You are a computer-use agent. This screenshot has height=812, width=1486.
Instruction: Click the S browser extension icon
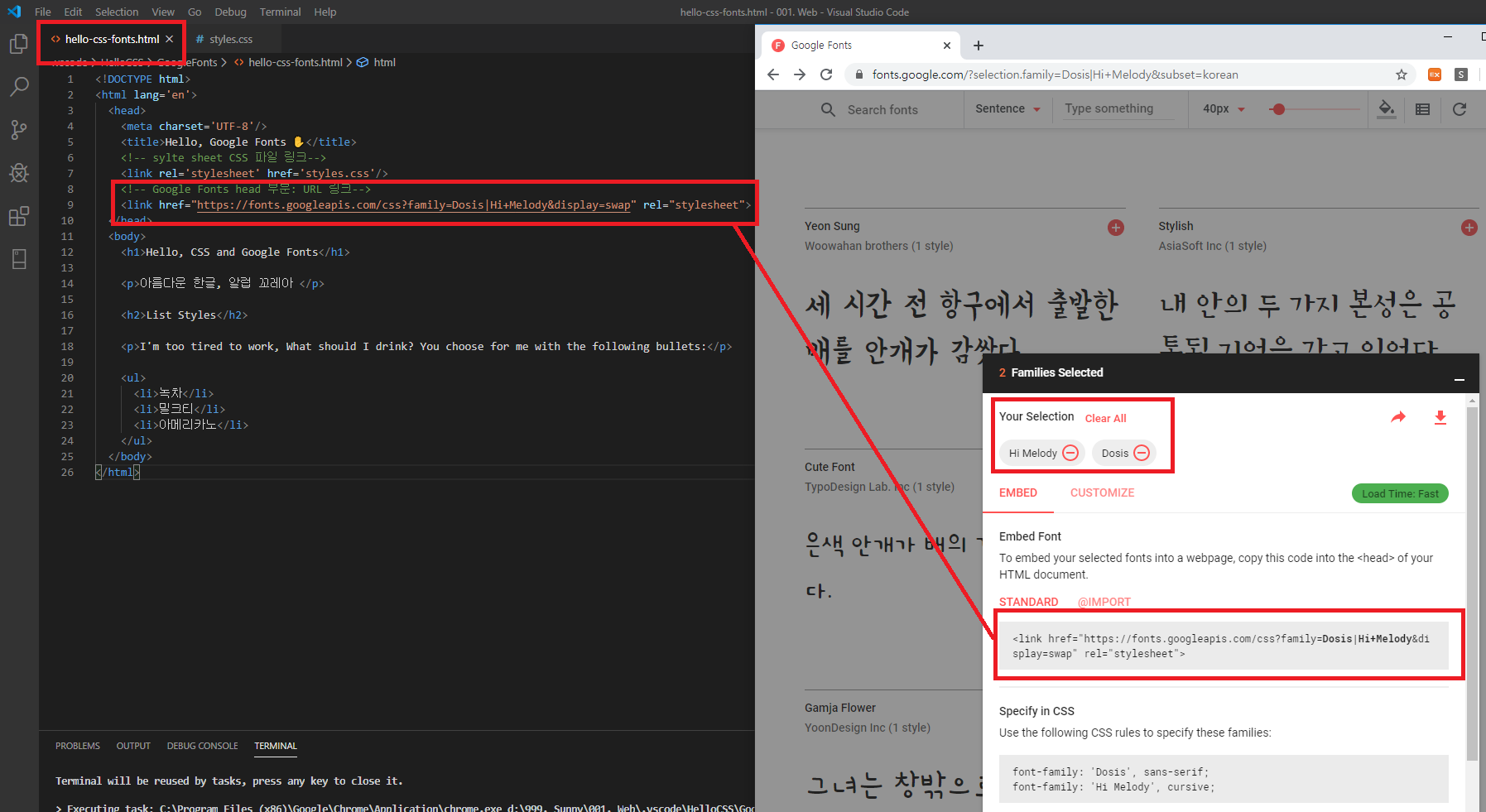[1461, 74]
